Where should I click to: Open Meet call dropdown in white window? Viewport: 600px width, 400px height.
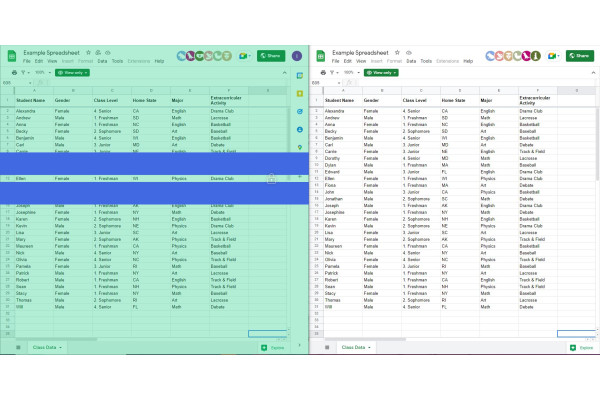pos(553,56)
